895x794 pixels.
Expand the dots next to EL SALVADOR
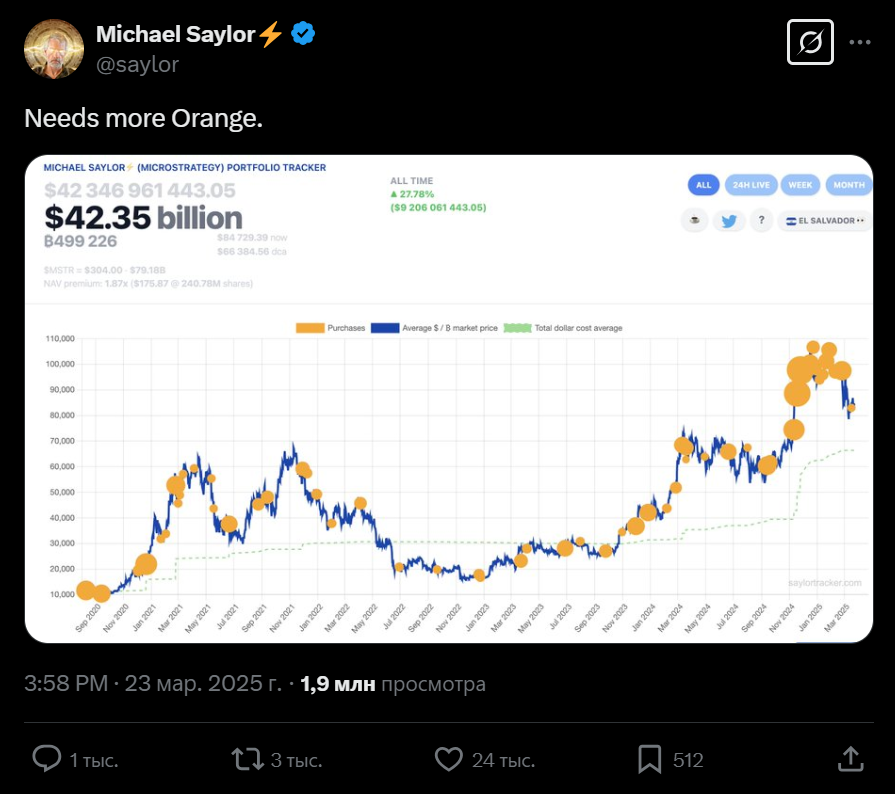[861, 220]
